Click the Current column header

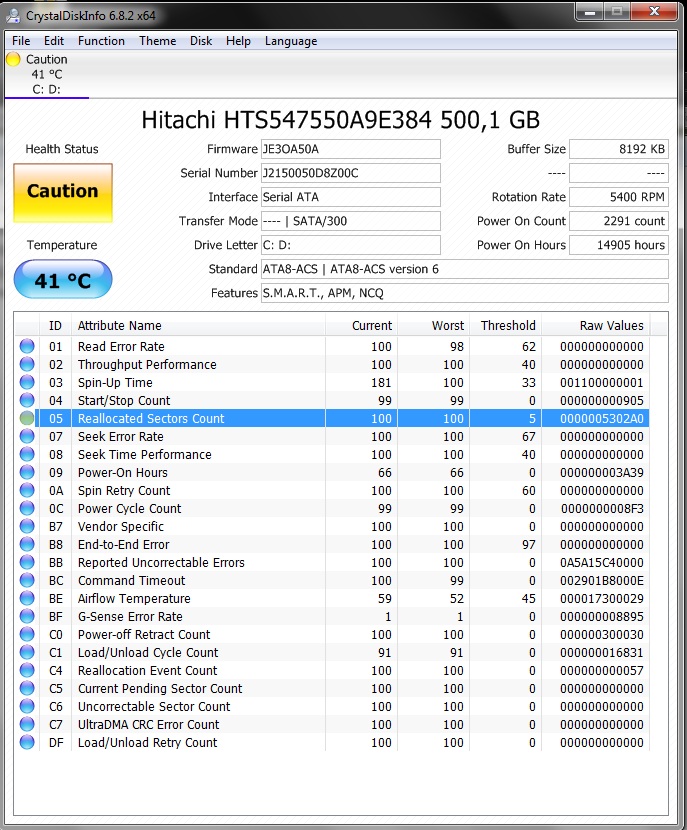[361, 326]
